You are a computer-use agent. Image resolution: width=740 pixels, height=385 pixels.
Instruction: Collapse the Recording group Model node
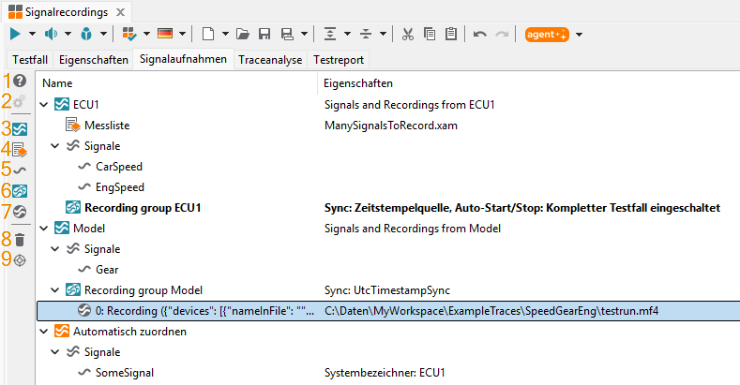55,290
